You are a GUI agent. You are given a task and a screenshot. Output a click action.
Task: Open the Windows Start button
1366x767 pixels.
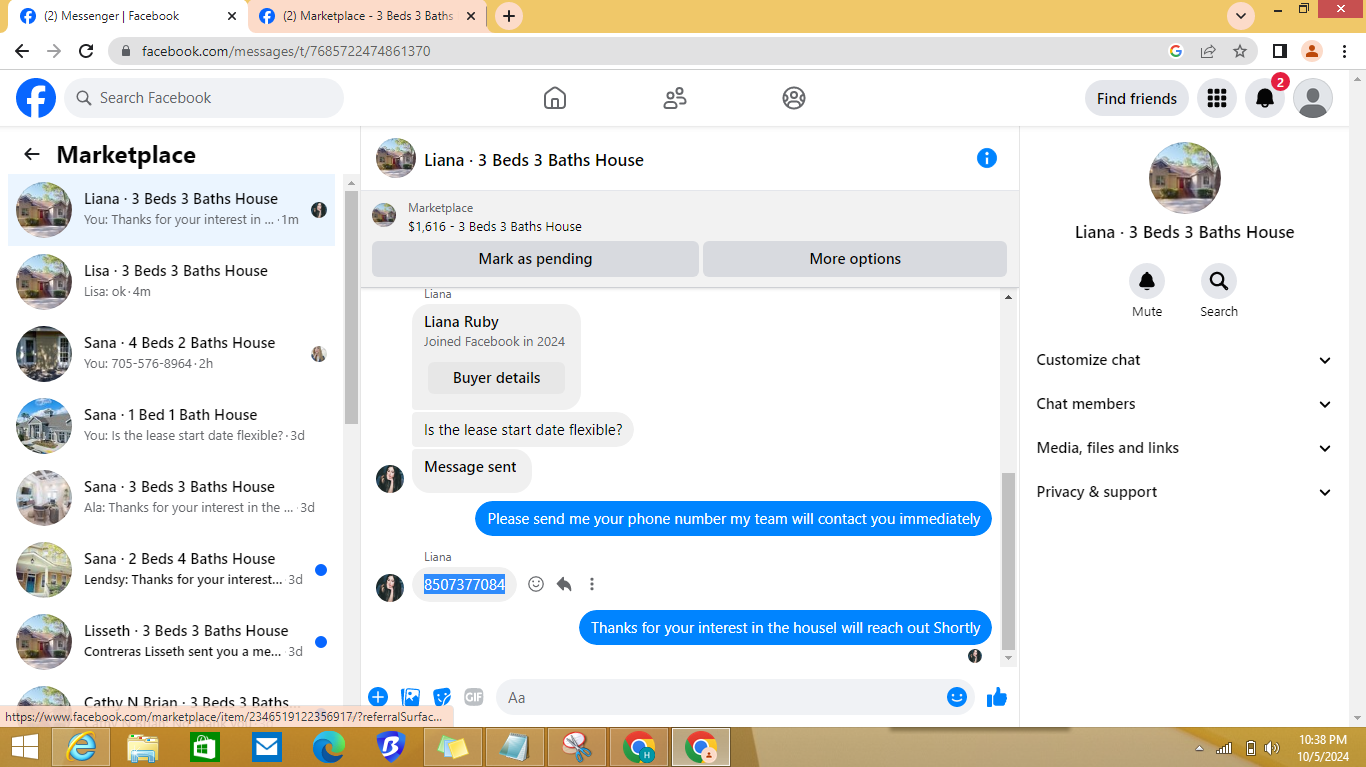(25, 747)
